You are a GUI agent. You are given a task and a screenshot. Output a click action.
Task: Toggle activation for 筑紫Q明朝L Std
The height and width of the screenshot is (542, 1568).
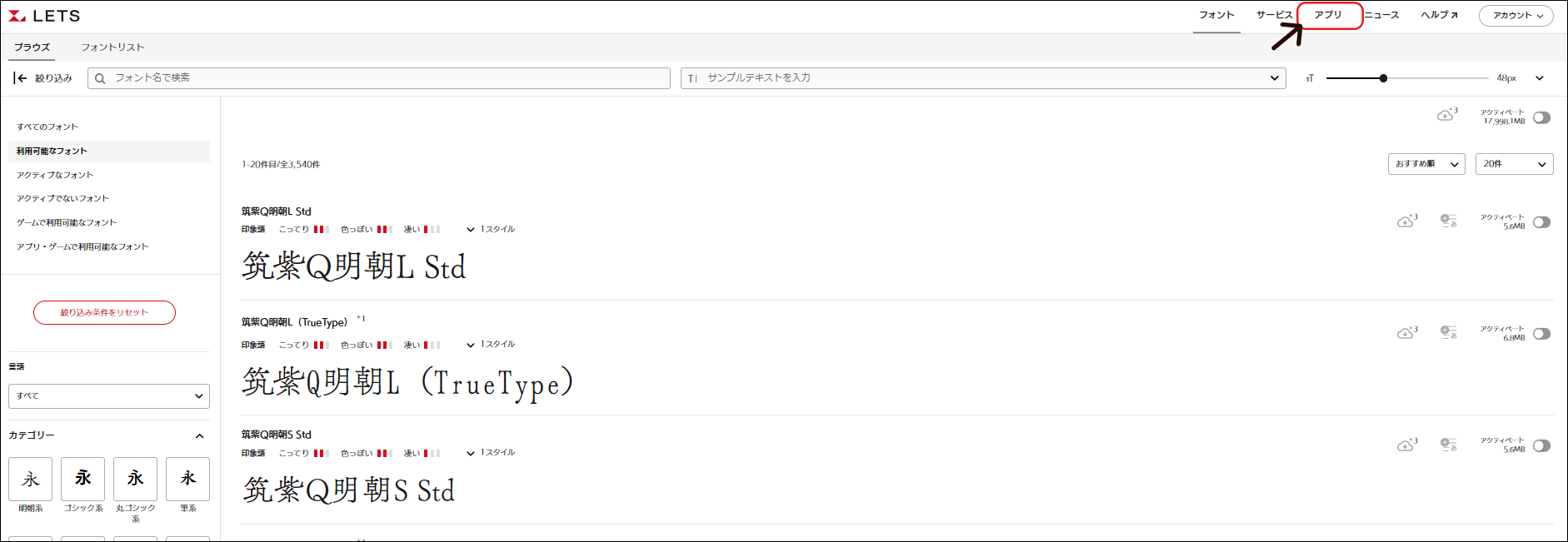point(1541,222)
